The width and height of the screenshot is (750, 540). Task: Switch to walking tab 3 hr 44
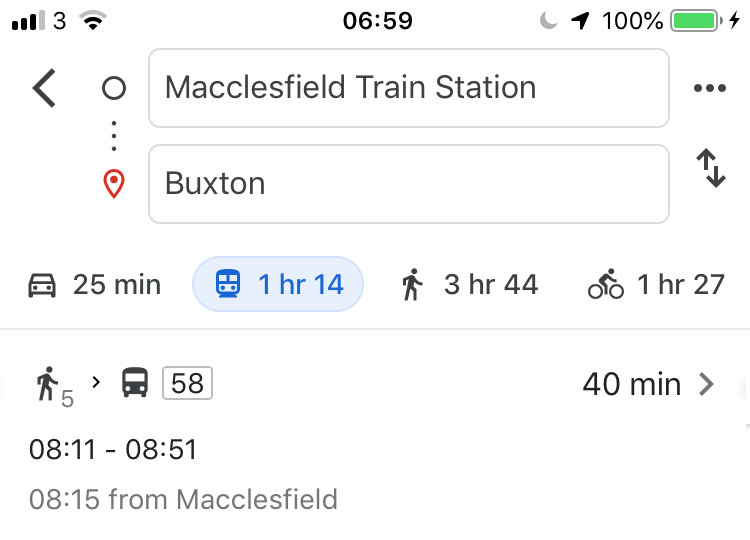coord(470,284)
